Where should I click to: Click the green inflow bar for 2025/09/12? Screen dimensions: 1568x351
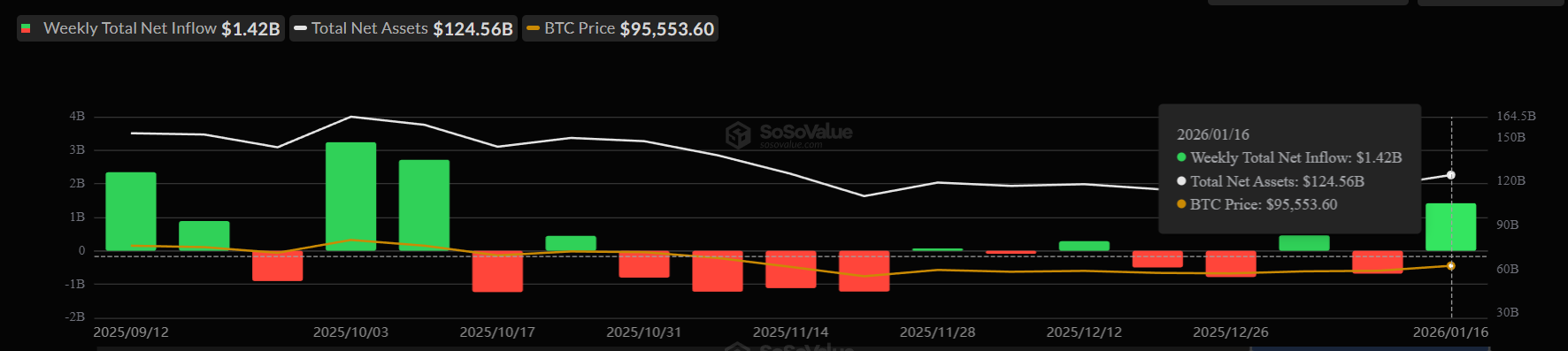pos(131,211)
